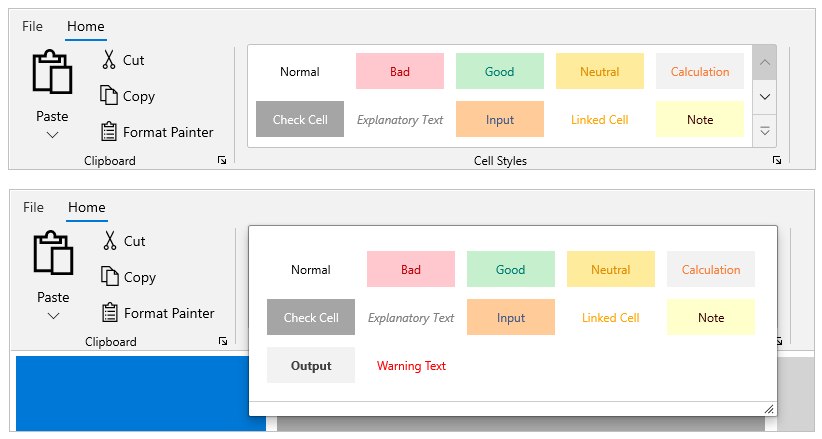Switch to the File tab in top ribbon
This screenshot has height=439, width=822.
[32, 26]
